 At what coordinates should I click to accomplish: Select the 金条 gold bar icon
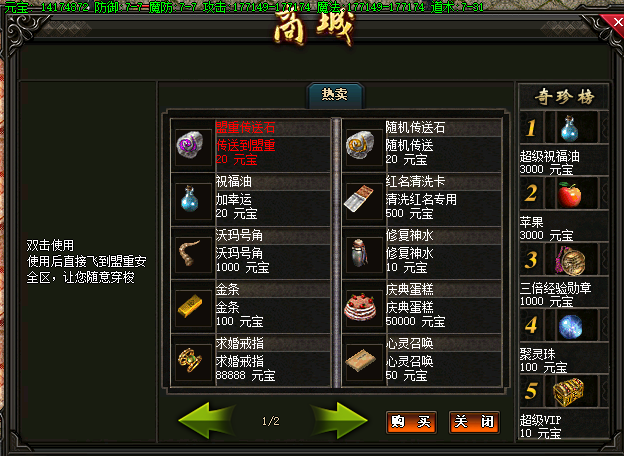coord(190,307)
